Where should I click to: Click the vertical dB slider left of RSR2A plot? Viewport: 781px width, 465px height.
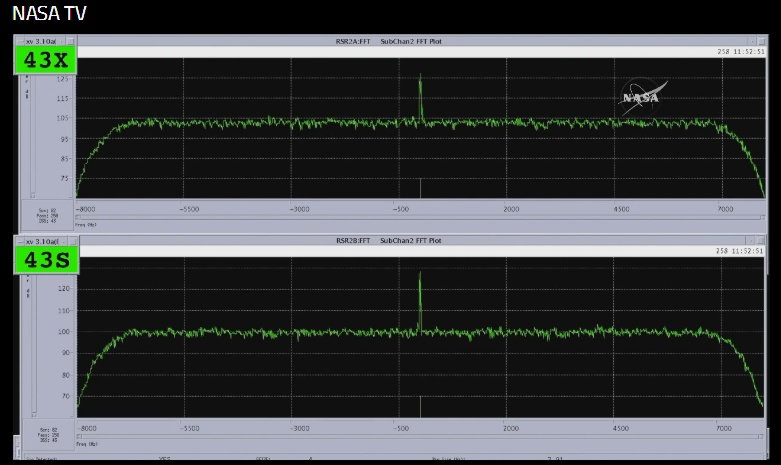(x=33, y=135)
